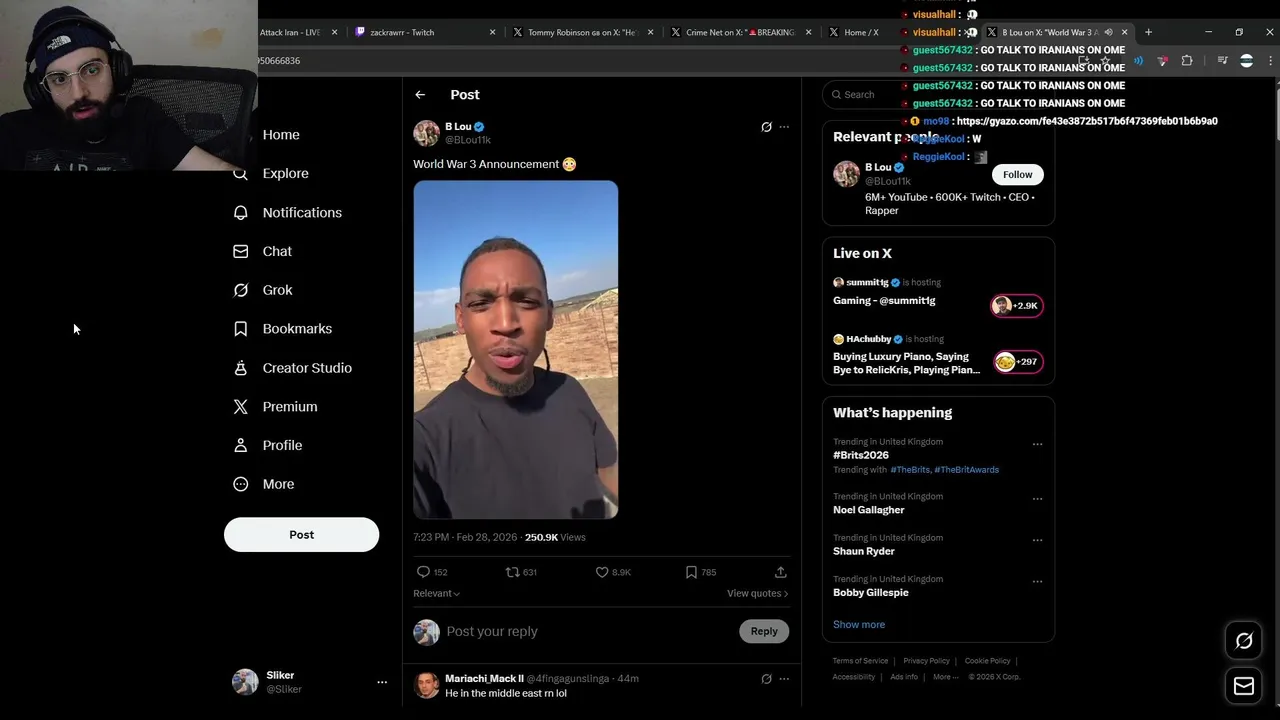1280x720 pixels.
Task: Play B Lou's World War 3 video
Action: 516,350
